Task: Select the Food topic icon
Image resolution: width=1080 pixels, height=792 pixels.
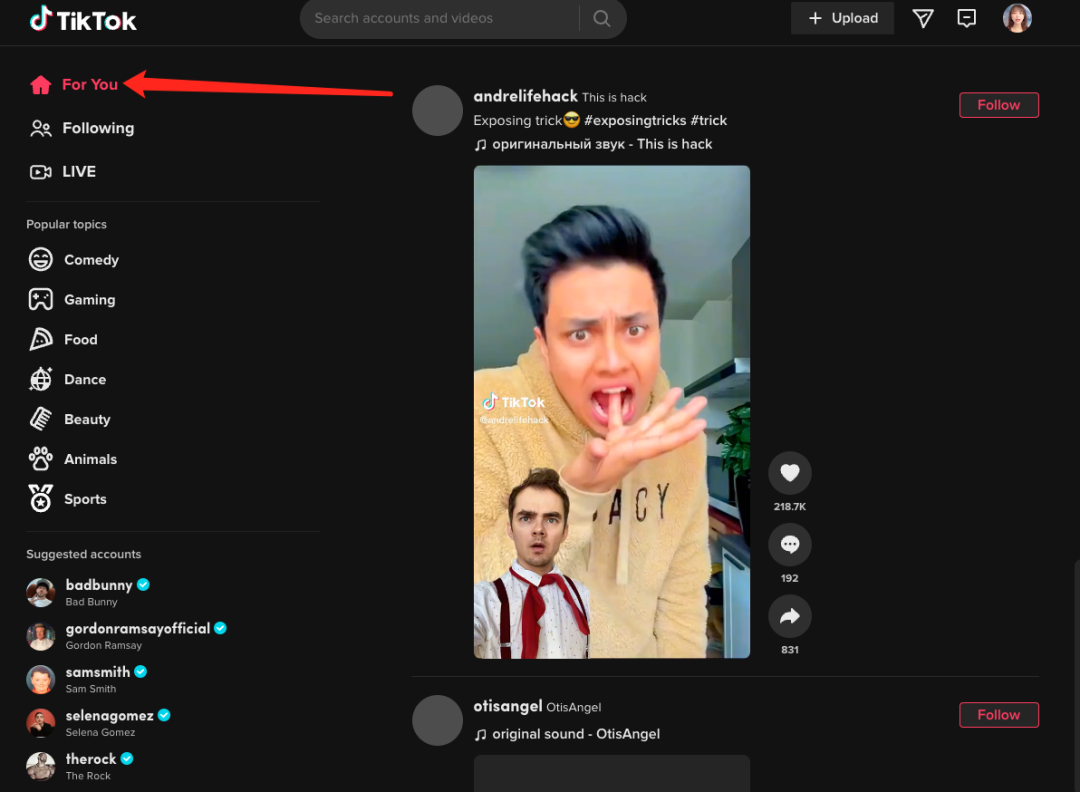Action: tap(40, 339)
